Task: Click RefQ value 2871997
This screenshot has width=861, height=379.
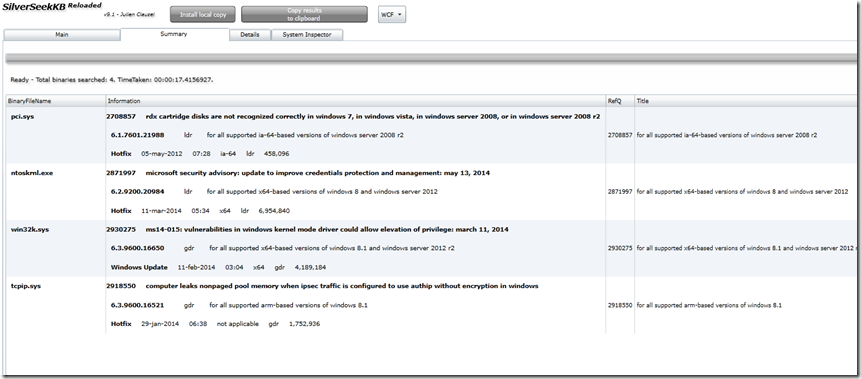Action: [x=620, y=192]
